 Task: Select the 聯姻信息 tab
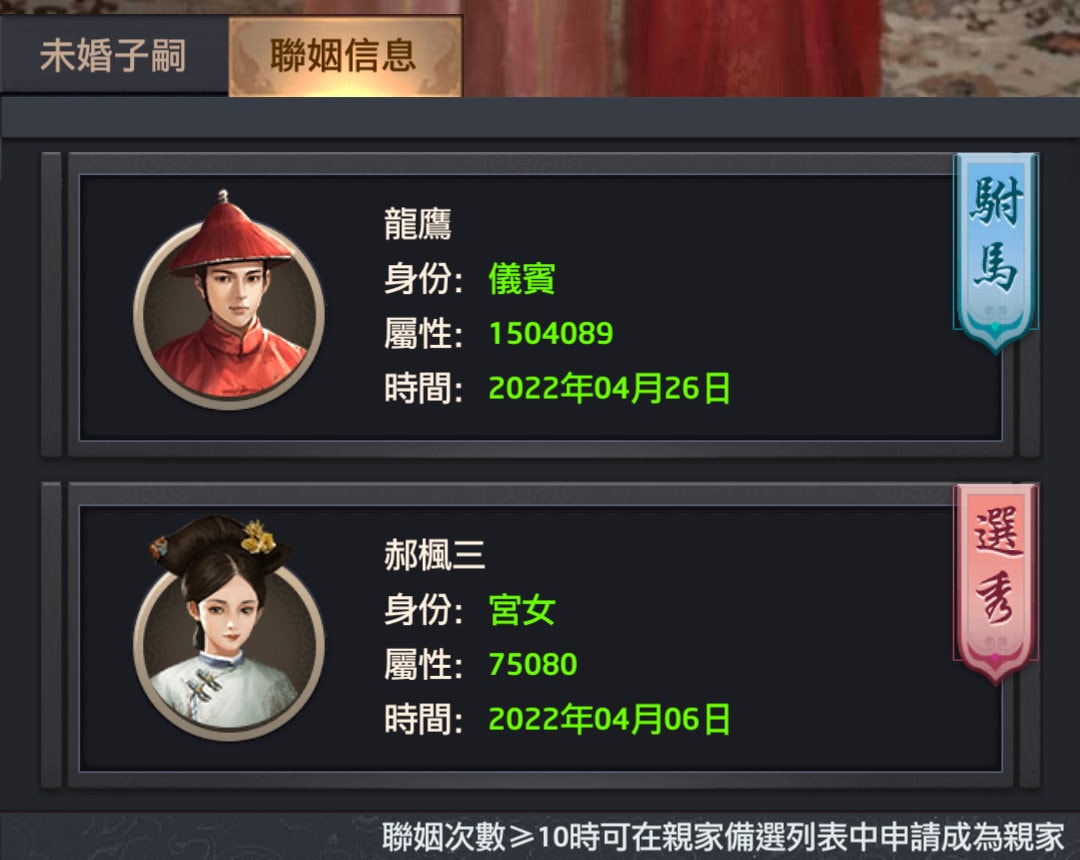coord(345,56)
